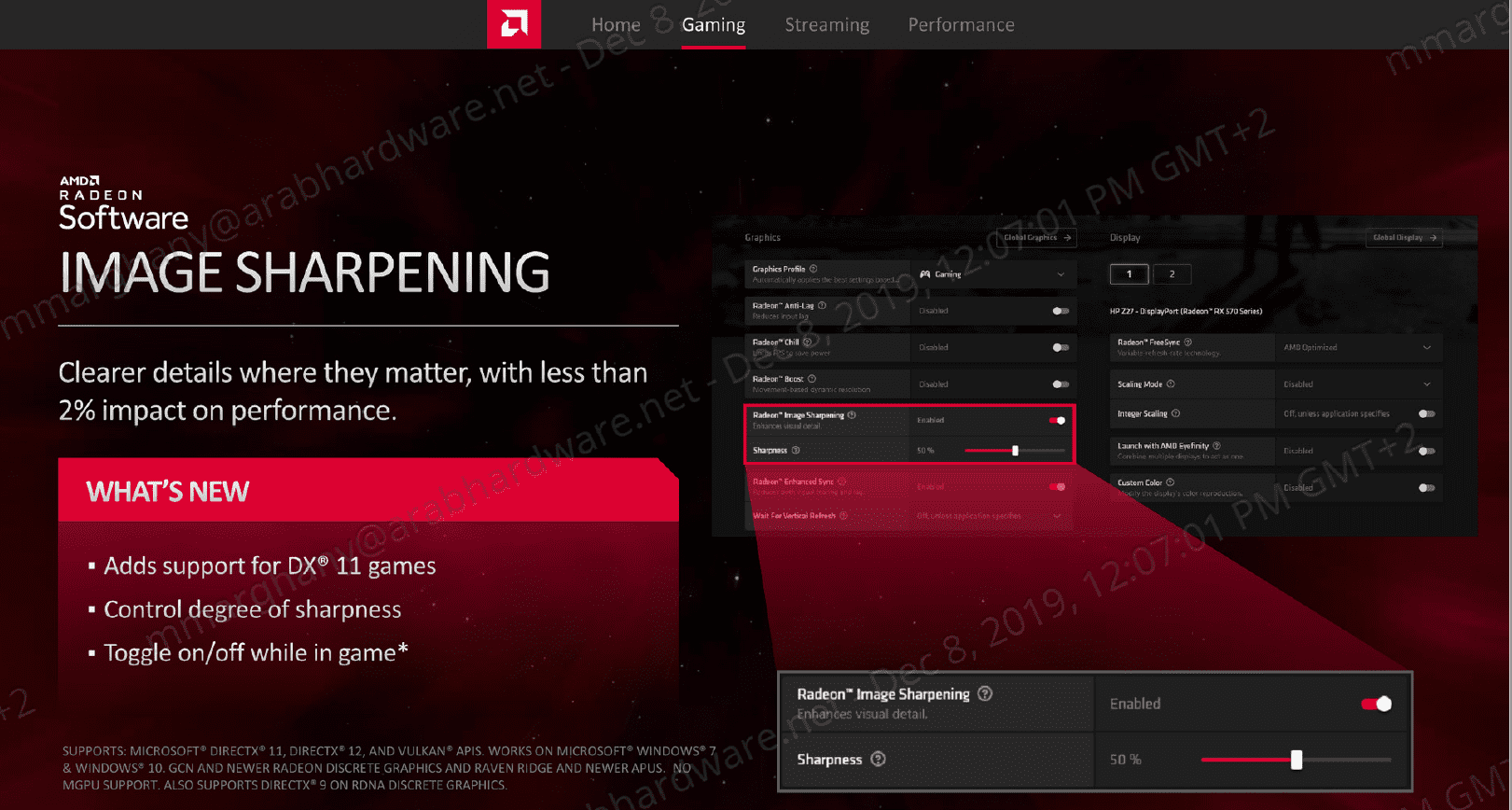Image resolution: width=1512 pixels, height=810 pixels.
Task: Select the Gaming tab
Action: (714, 25)
